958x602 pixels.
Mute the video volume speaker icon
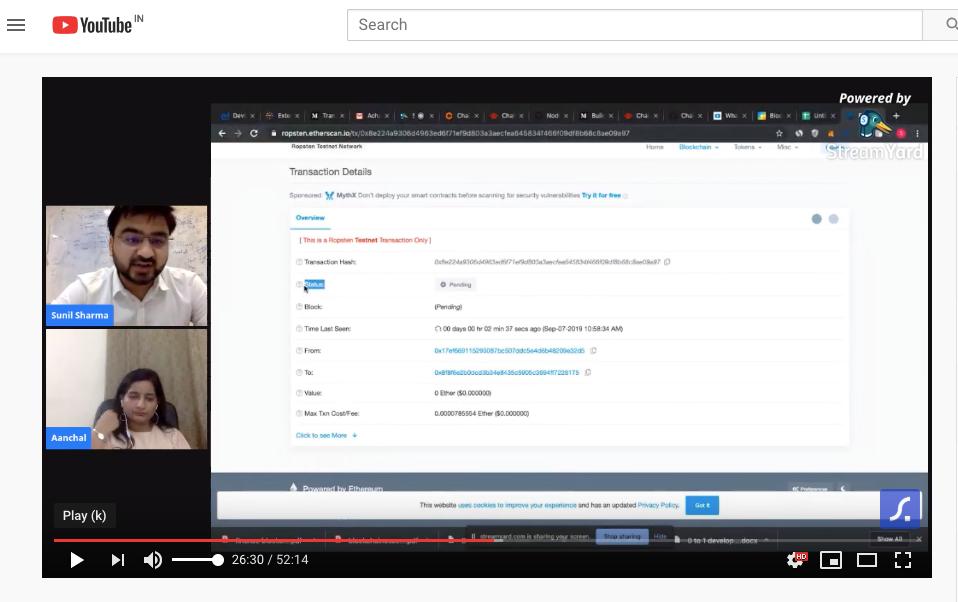[152, 560]
